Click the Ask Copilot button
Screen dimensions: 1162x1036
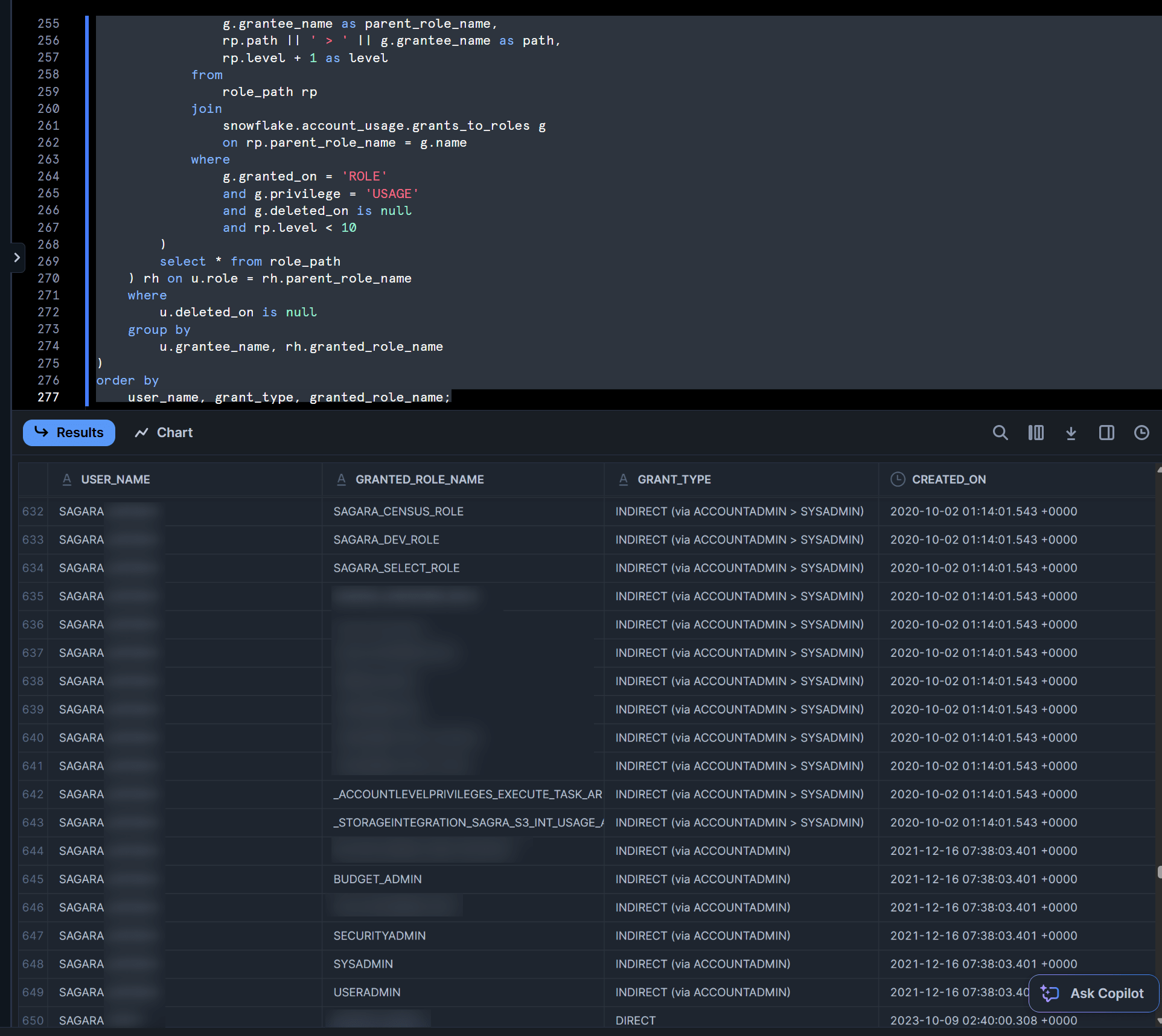(x=1094, y=993)
